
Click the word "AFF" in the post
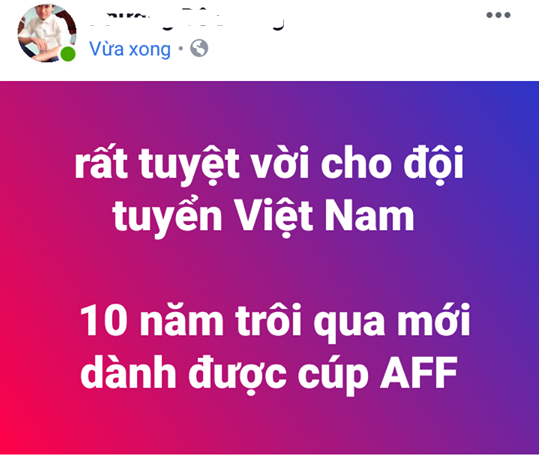[419, 373]
